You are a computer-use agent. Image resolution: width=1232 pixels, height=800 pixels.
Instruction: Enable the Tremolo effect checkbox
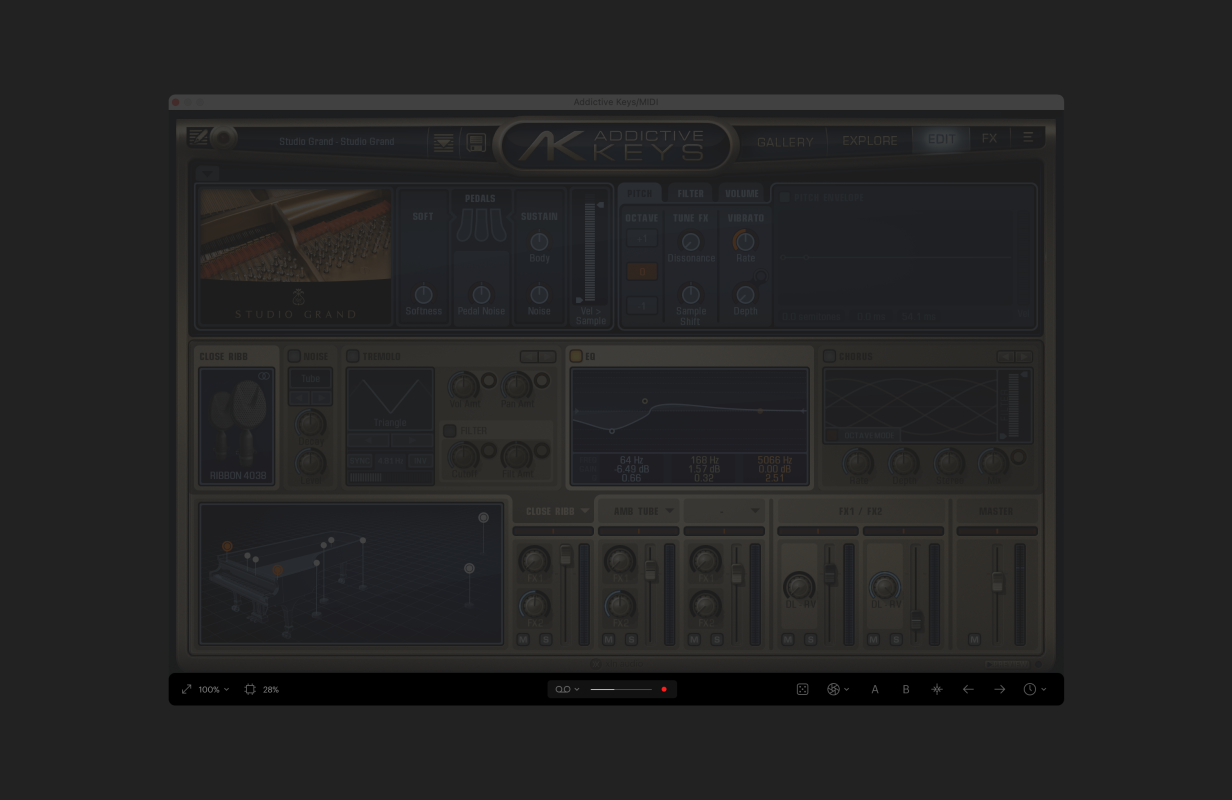click(x=352, y=356)
